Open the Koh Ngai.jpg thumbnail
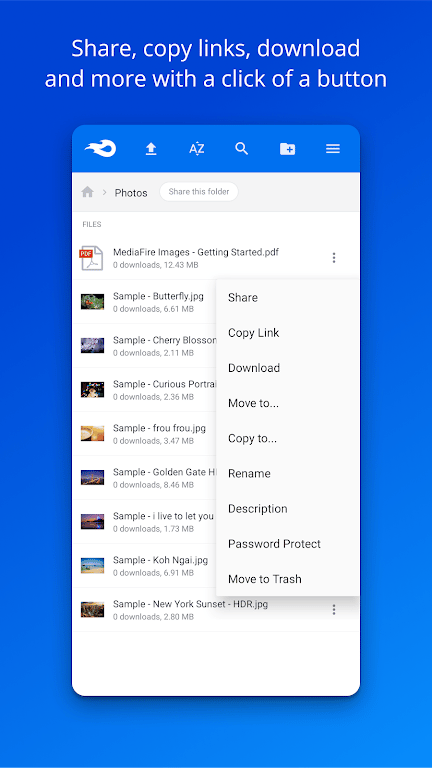The image size is (432, 768). (x=92, y=566)
